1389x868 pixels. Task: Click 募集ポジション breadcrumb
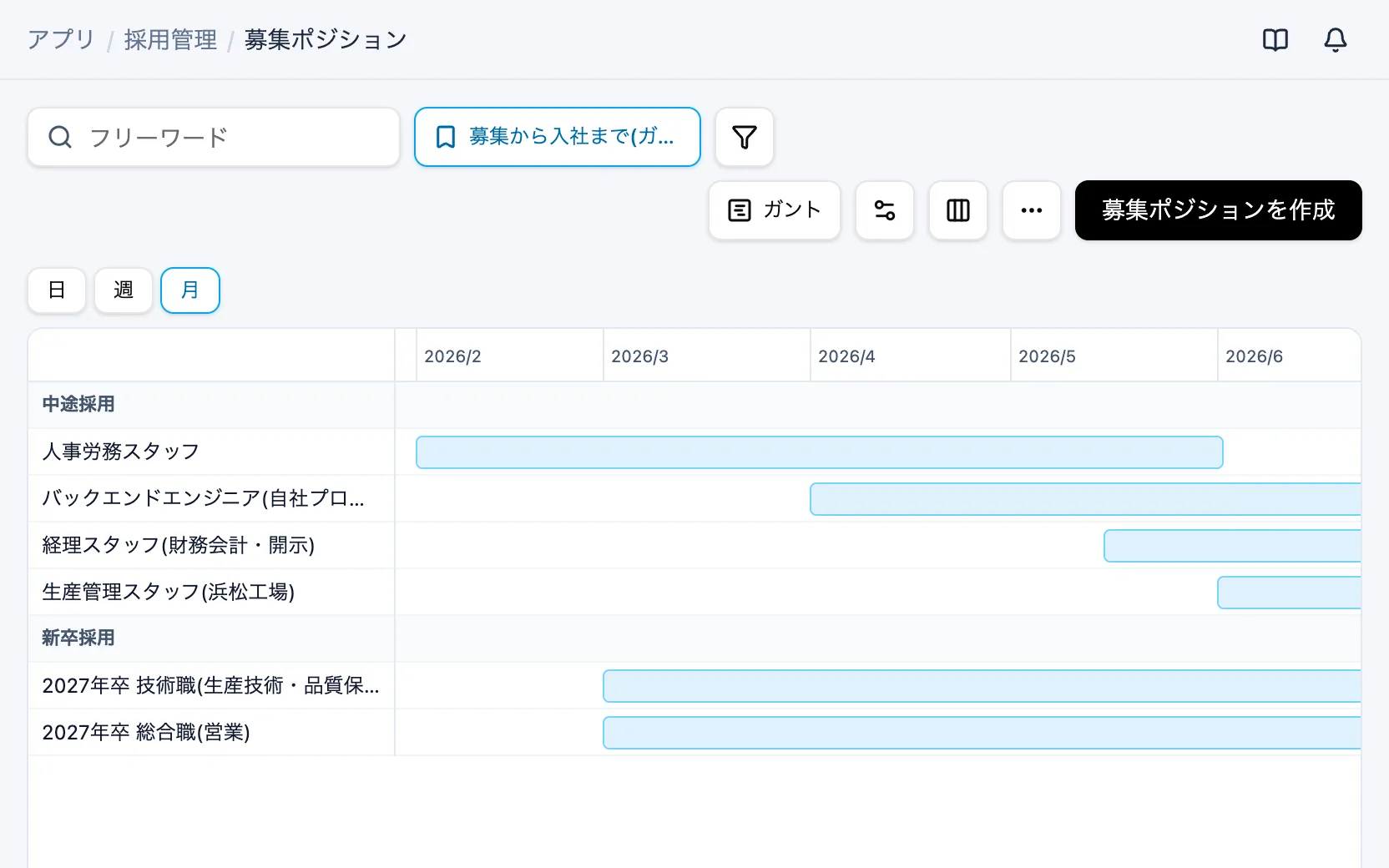[x=326, y=39]
